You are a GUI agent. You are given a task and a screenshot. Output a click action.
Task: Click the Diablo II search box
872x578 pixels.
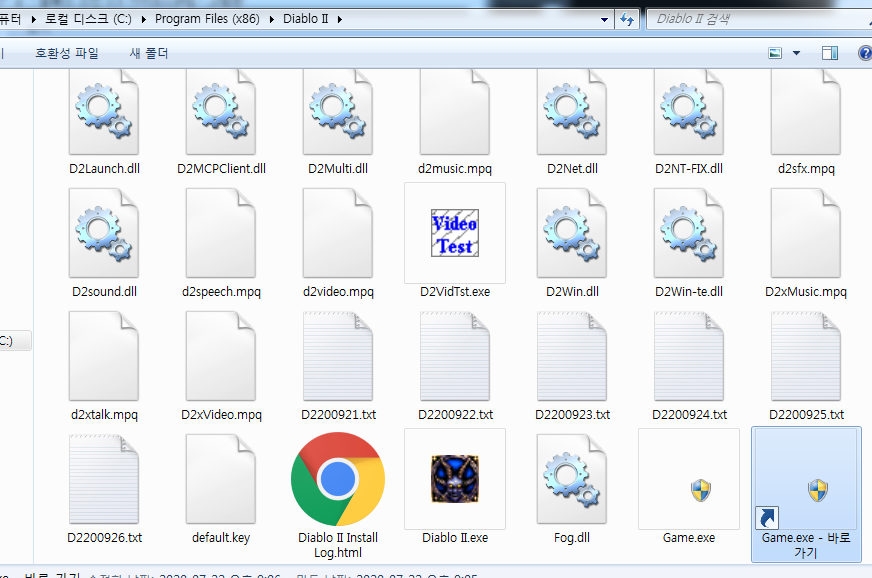(x=759, y=19)
